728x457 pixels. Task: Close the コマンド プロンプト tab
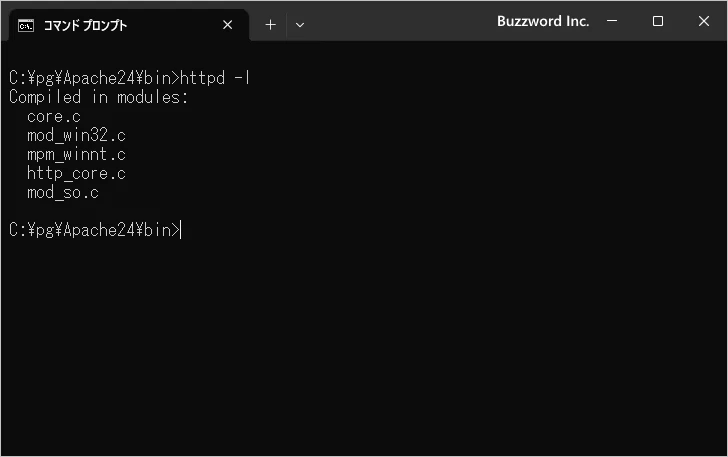[228, 25]
